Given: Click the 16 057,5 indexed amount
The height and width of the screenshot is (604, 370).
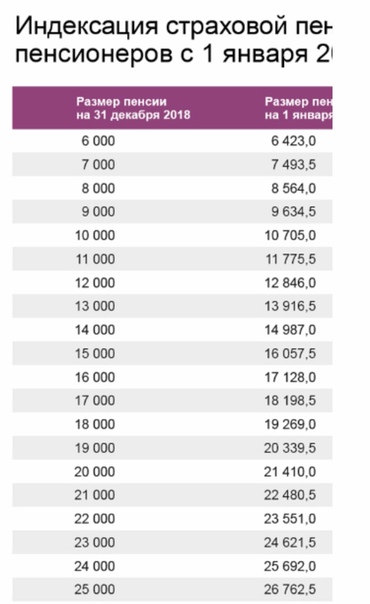Looking at the screenshot, I should pos(290,353).
